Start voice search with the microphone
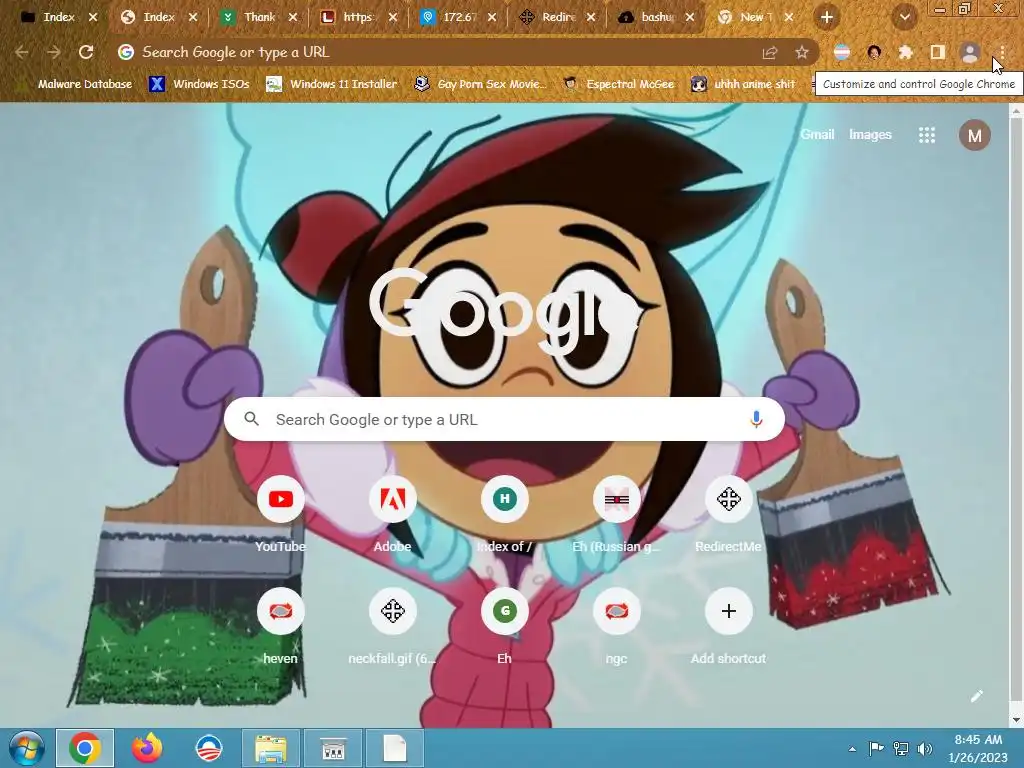1024x768 pixels. pos(756,419)
